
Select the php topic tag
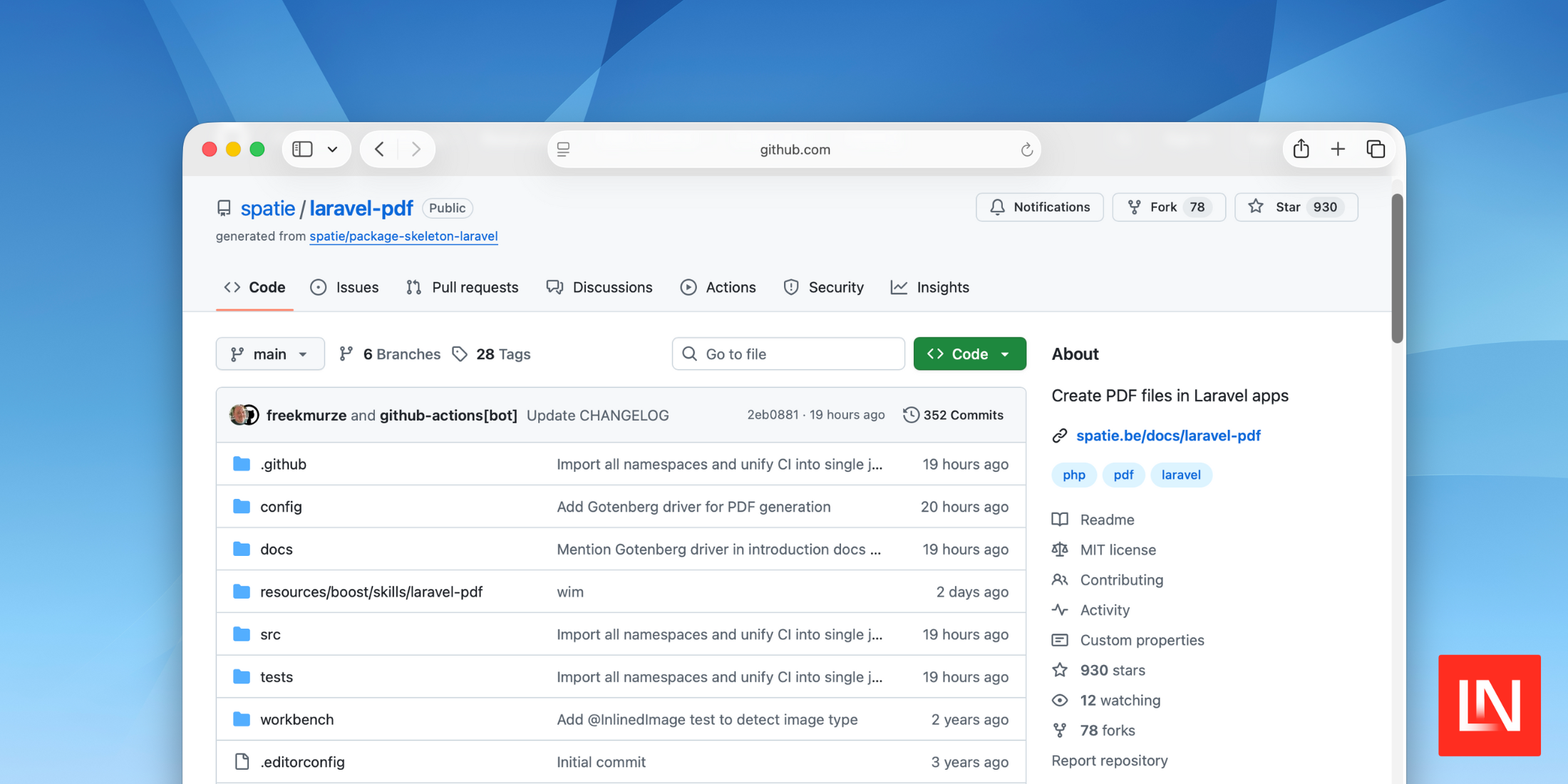(x=1073, y=475)
